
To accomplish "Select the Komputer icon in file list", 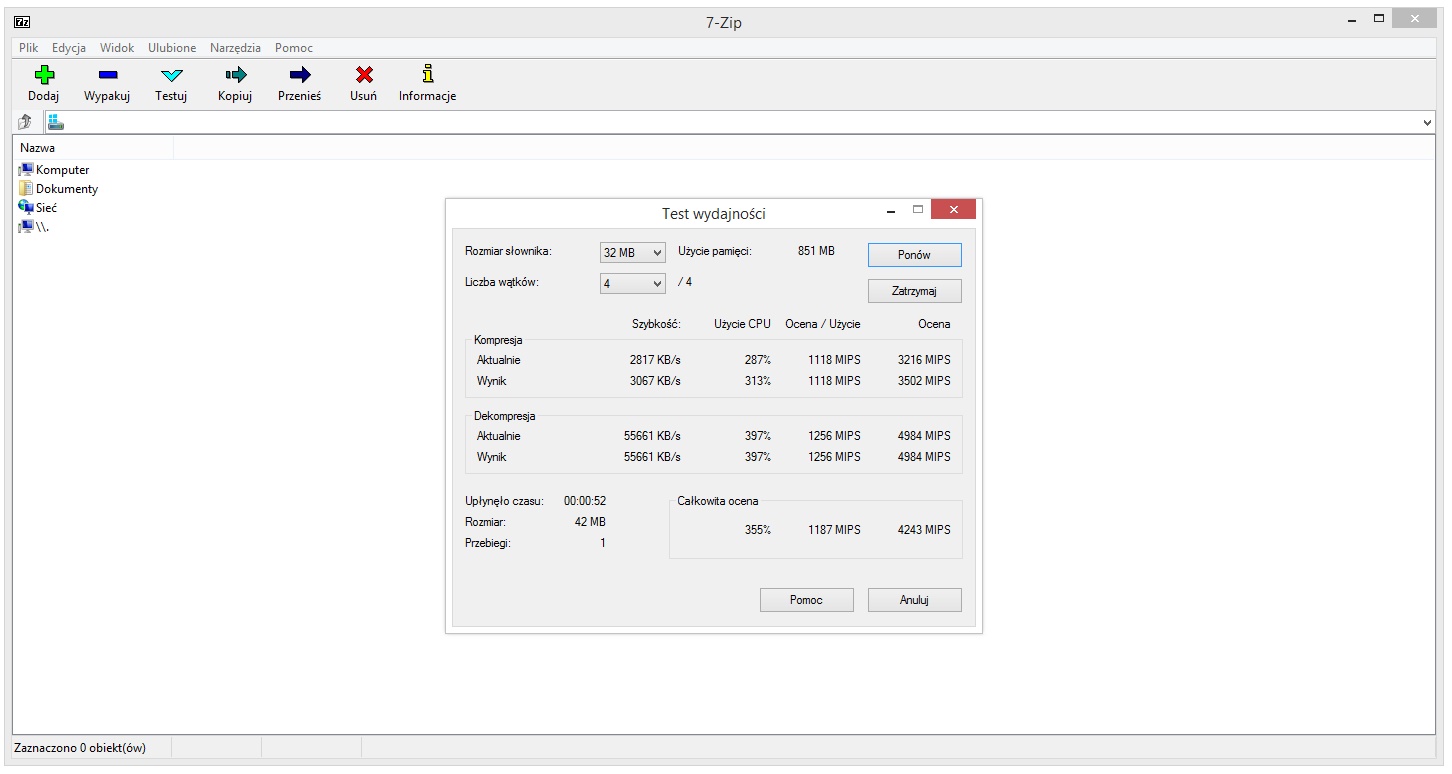I will [26, 170].
